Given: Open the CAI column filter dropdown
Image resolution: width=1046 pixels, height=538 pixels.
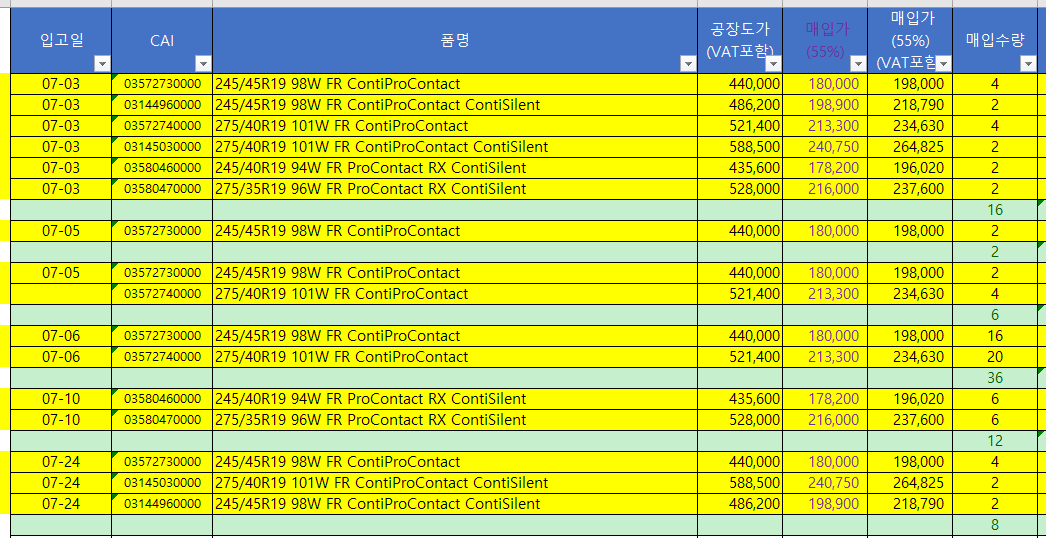Looking at the screenshot, I should (x=202, y=64).
